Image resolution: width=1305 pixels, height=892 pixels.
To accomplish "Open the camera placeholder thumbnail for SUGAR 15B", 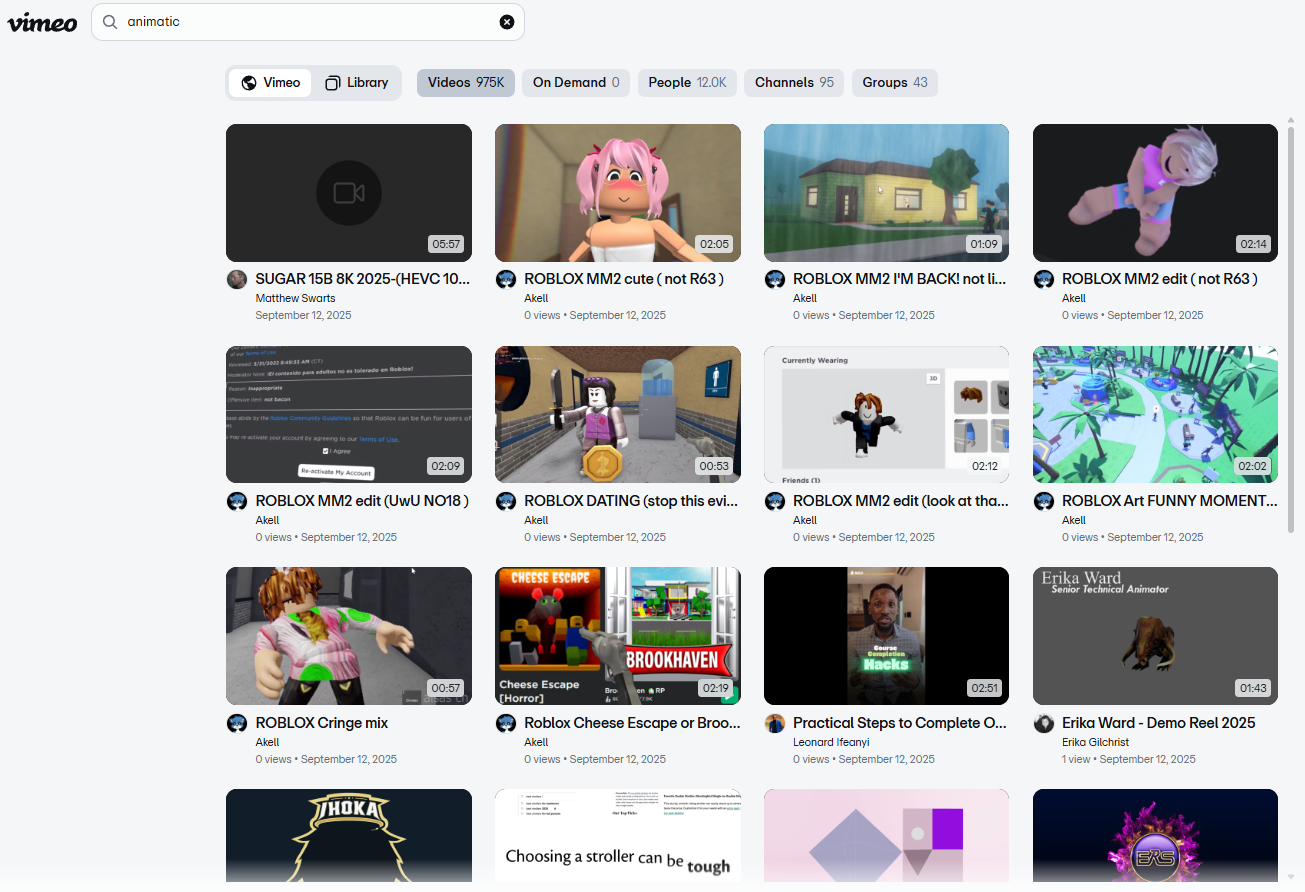I will 349,193.
